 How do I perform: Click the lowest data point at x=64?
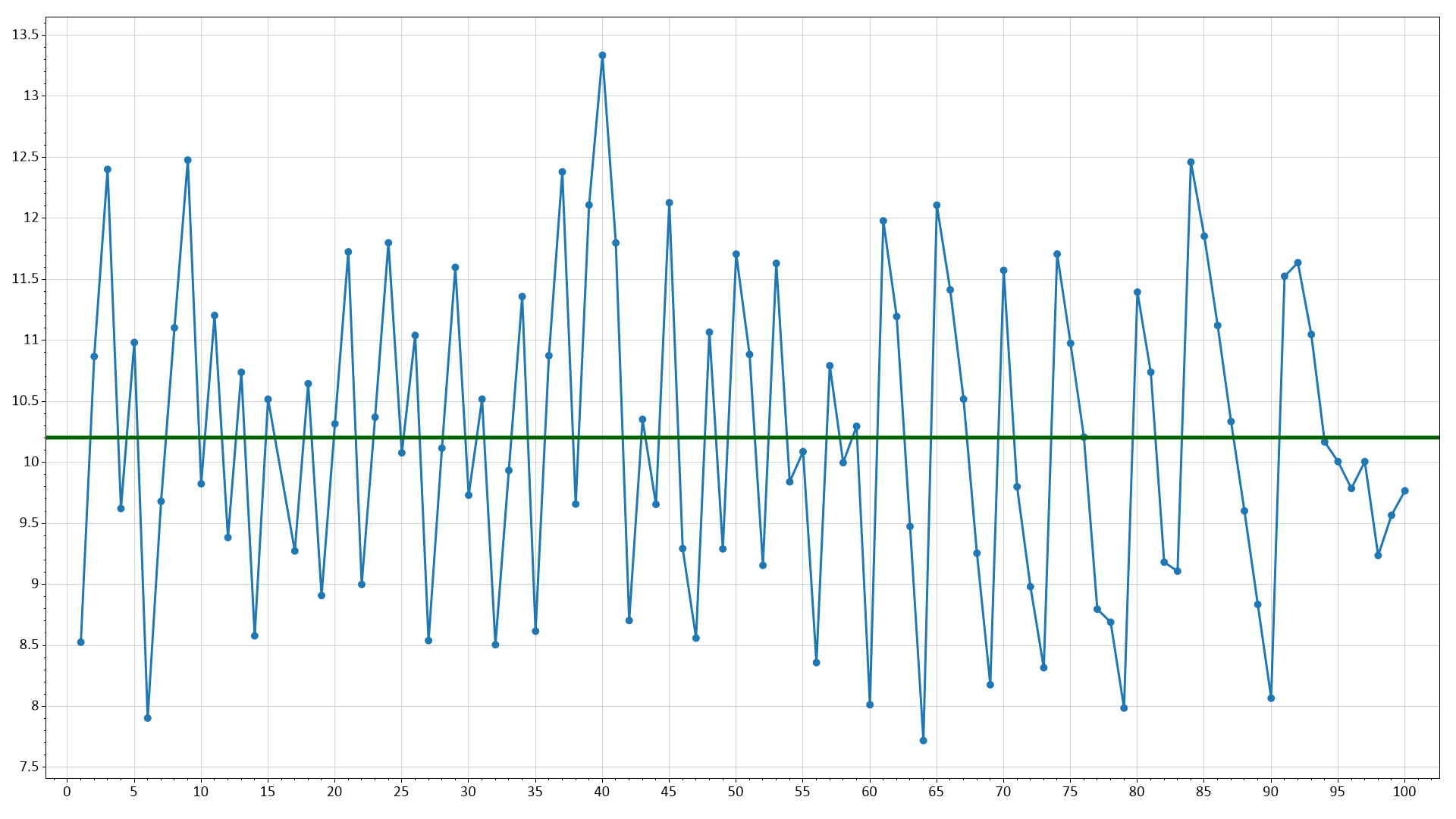pos(923,740)
